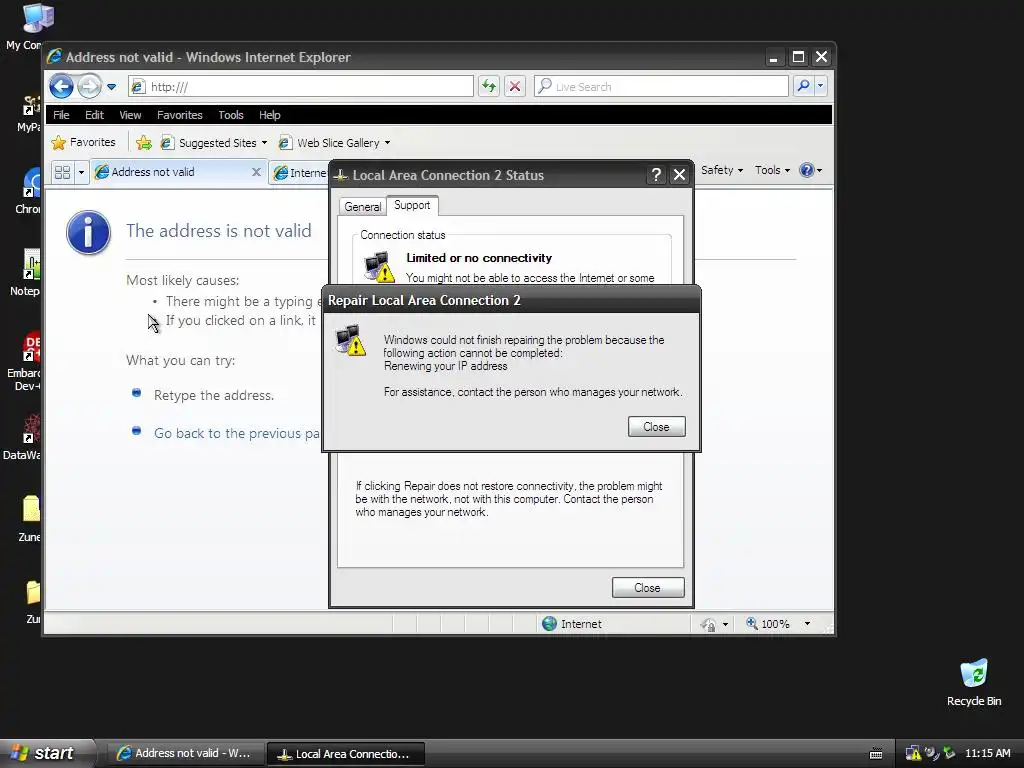Click the blue Help question icon

coord(807,170)
